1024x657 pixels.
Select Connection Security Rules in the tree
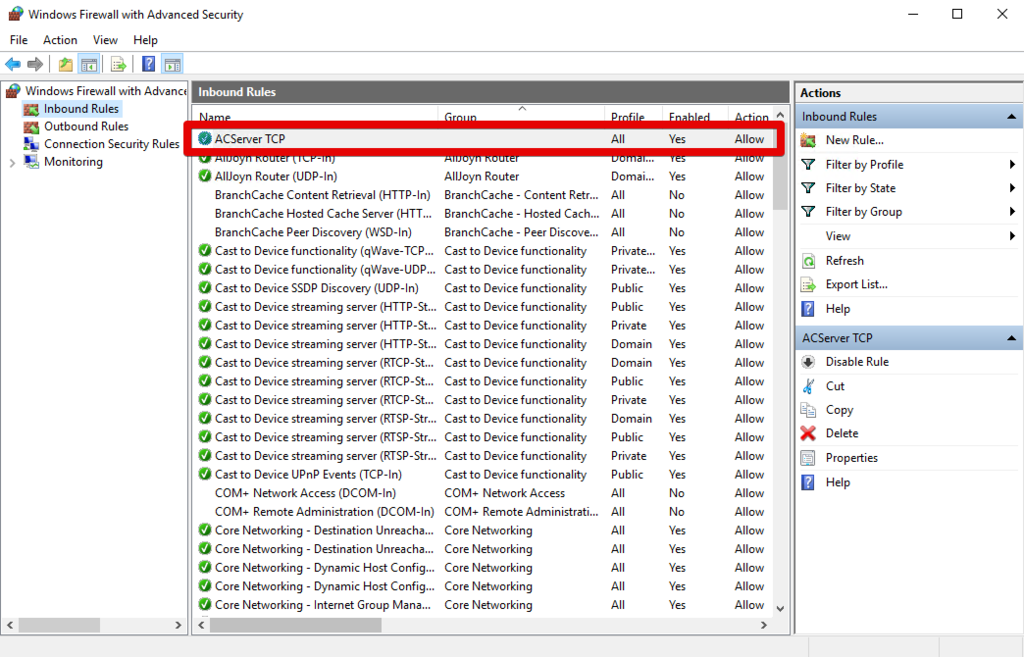tap(112, 144)
